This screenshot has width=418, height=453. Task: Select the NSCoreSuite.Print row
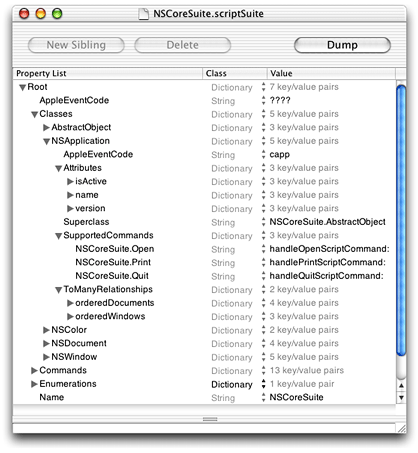point(204,263)
